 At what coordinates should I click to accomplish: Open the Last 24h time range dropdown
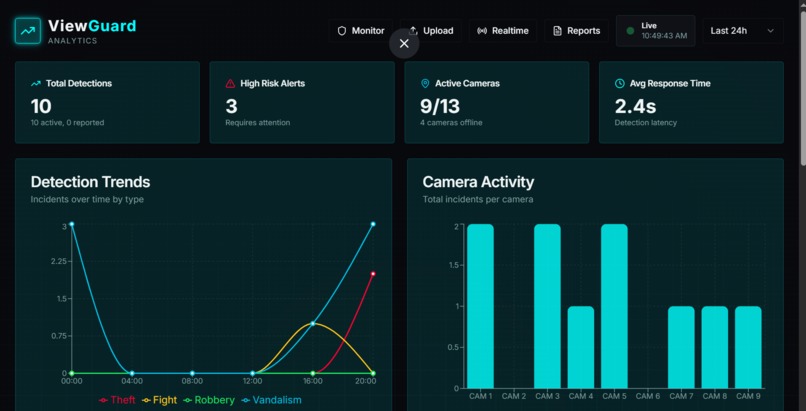(743, 31)
